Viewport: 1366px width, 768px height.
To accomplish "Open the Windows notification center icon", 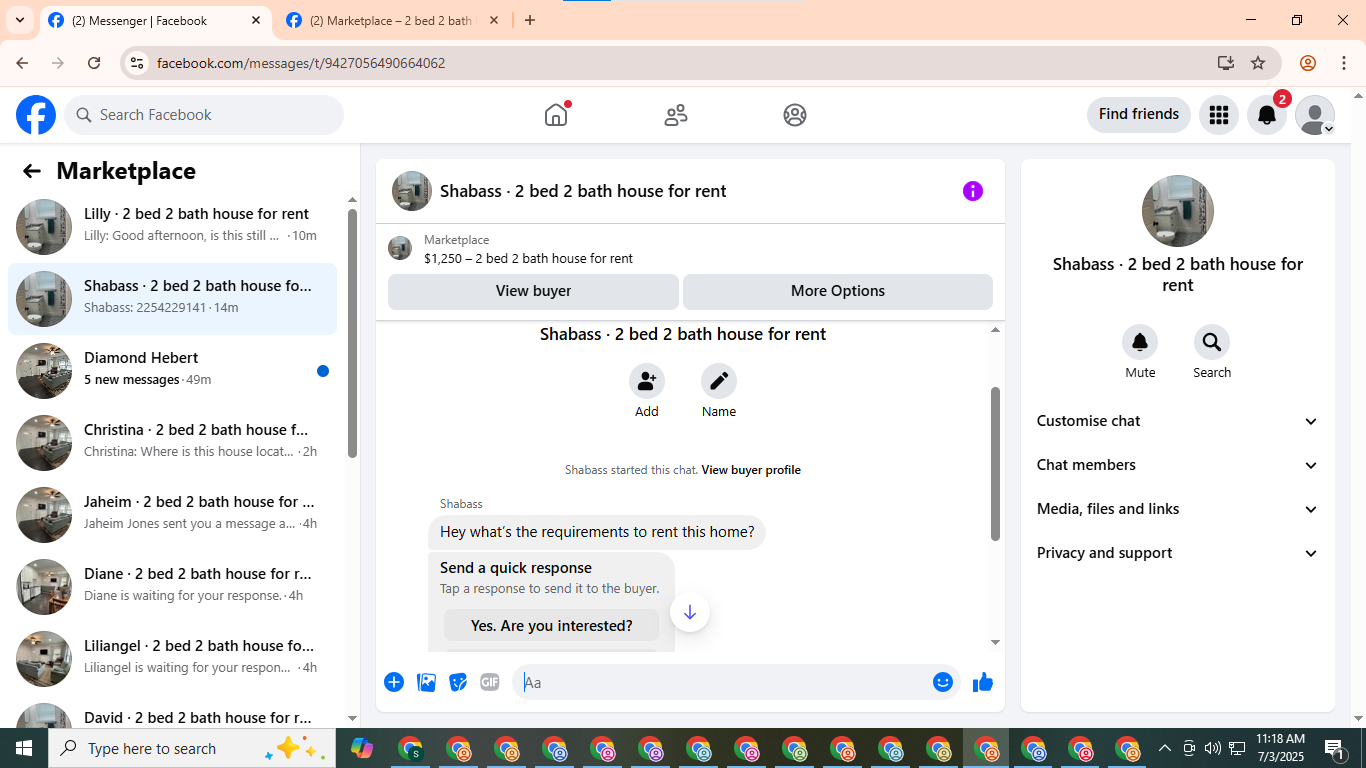I will [x=1335, y=748].
